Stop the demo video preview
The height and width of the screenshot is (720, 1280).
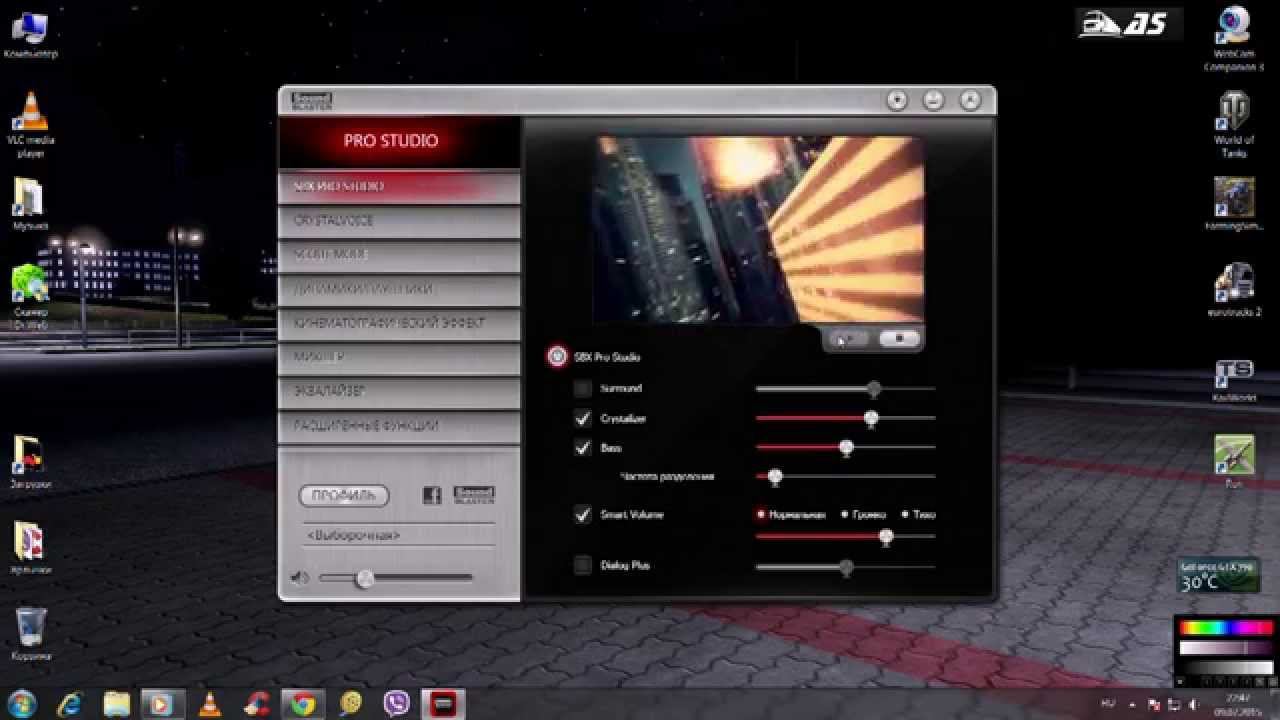click(x=899, y=339)
